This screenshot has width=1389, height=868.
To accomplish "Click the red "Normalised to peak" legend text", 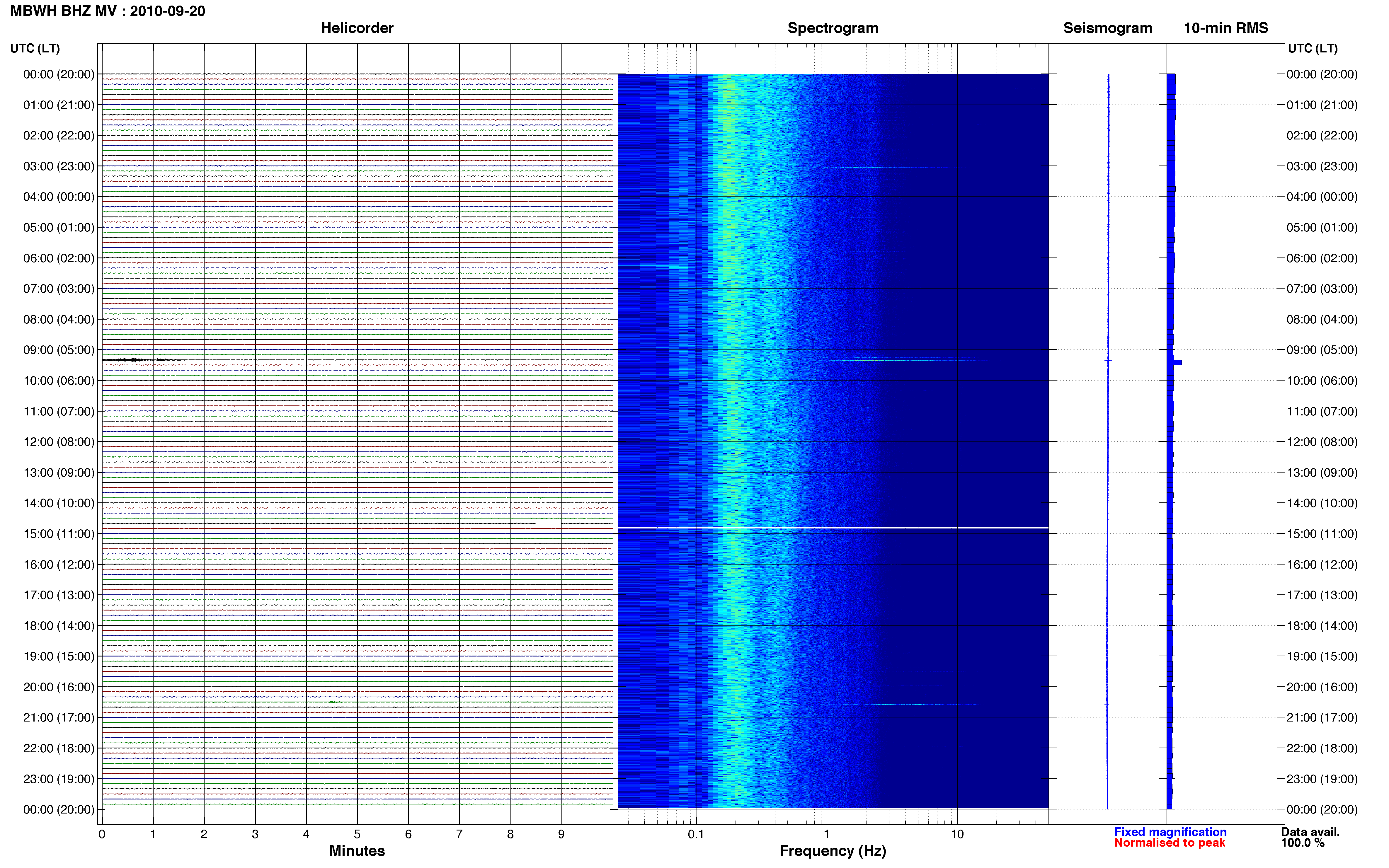I will (x=1170, y=843).
